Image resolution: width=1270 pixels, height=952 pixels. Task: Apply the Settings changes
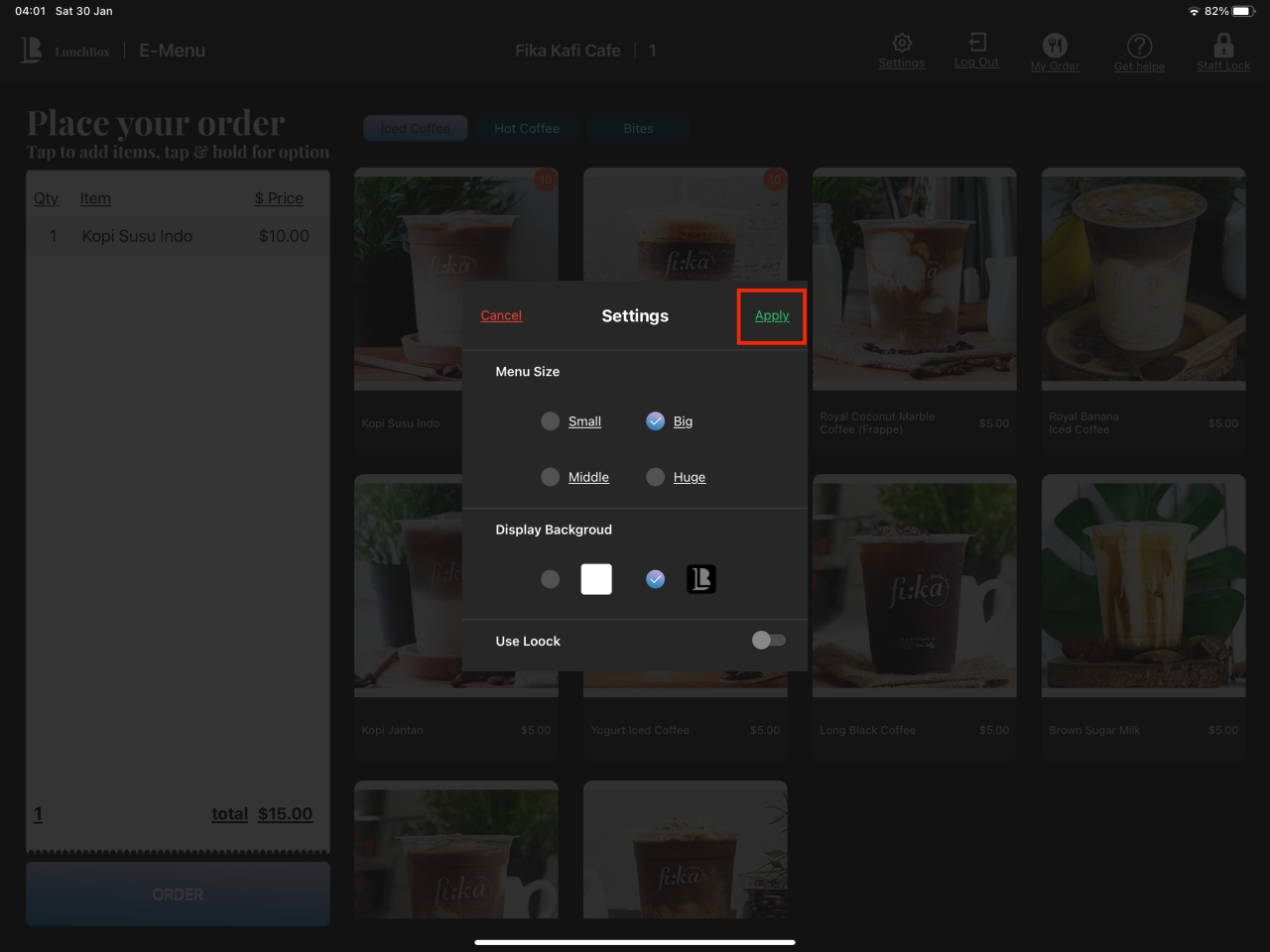coord(772,315)
